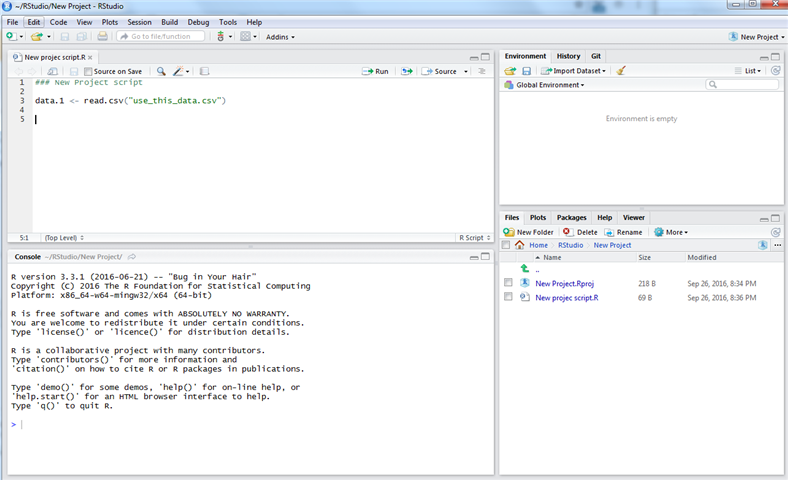Open the R Script file type selector
Image resolution: width=788 pixels, height=480 pixels.
pos(474,238)
